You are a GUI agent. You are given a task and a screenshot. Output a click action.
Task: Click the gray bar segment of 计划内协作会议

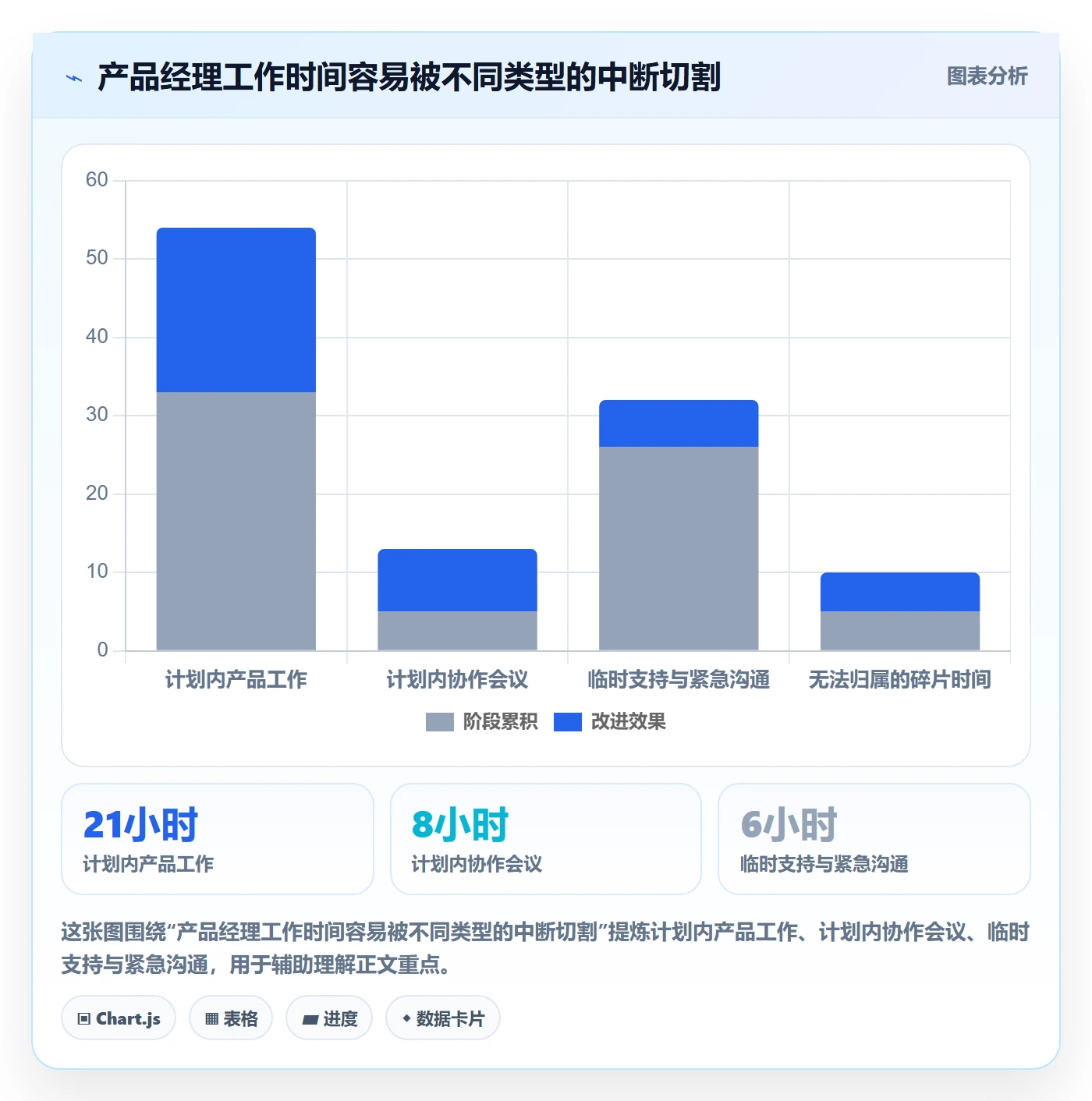point(458,631)
